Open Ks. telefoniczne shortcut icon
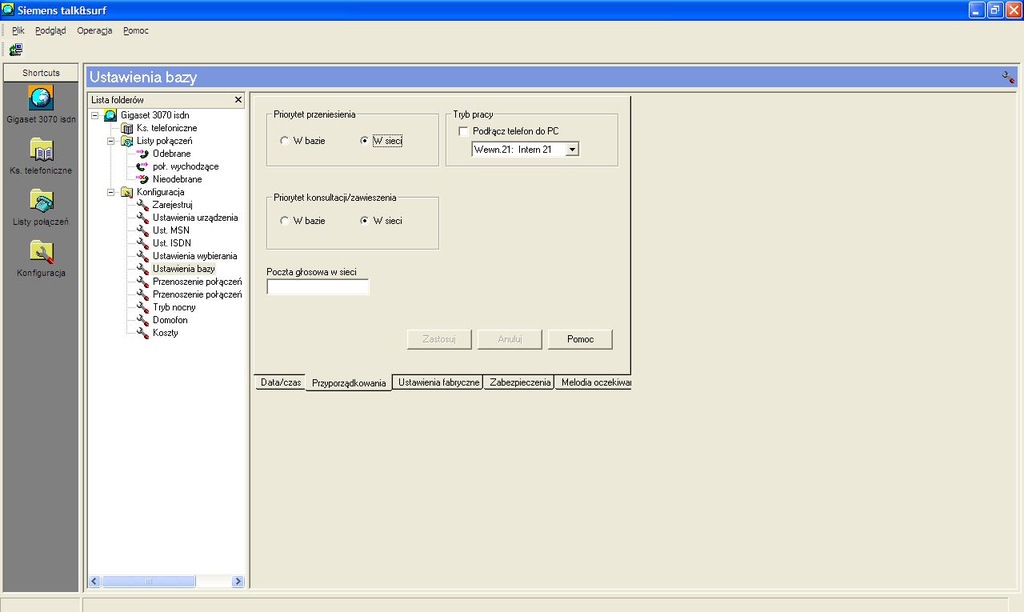1024x612 pixels. (x=41, y=150)
